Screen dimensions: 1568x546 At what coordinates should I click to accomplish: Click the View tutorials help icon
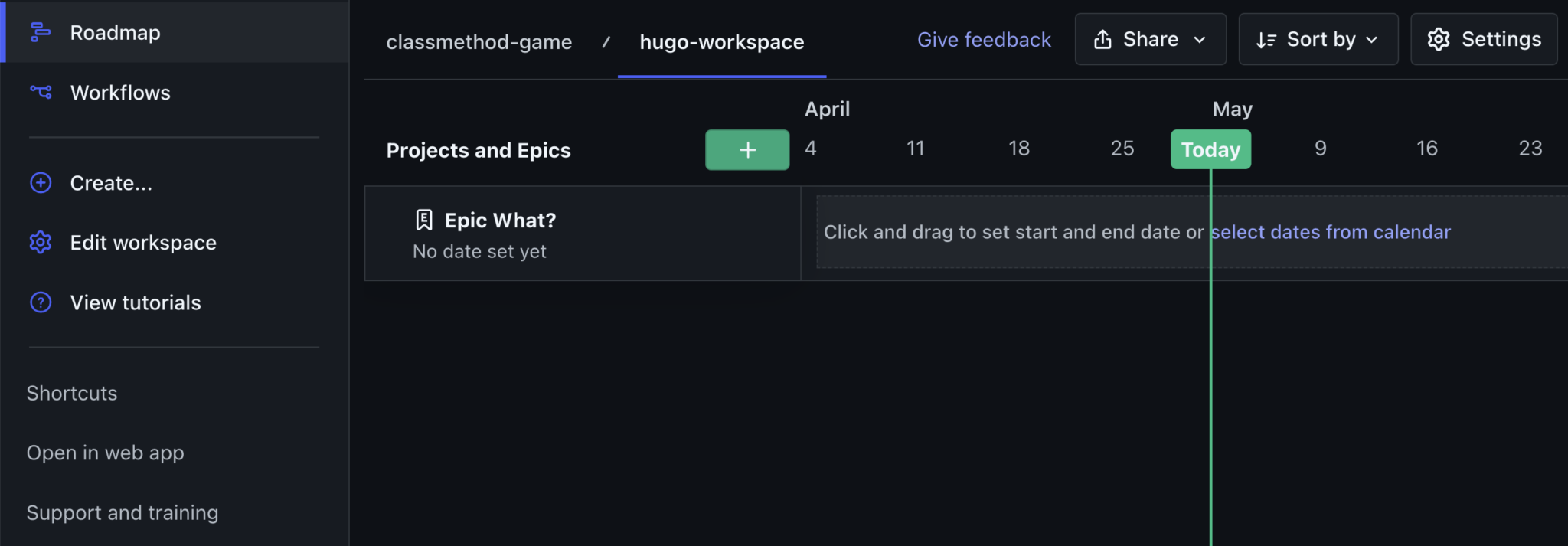coord(40,302)
